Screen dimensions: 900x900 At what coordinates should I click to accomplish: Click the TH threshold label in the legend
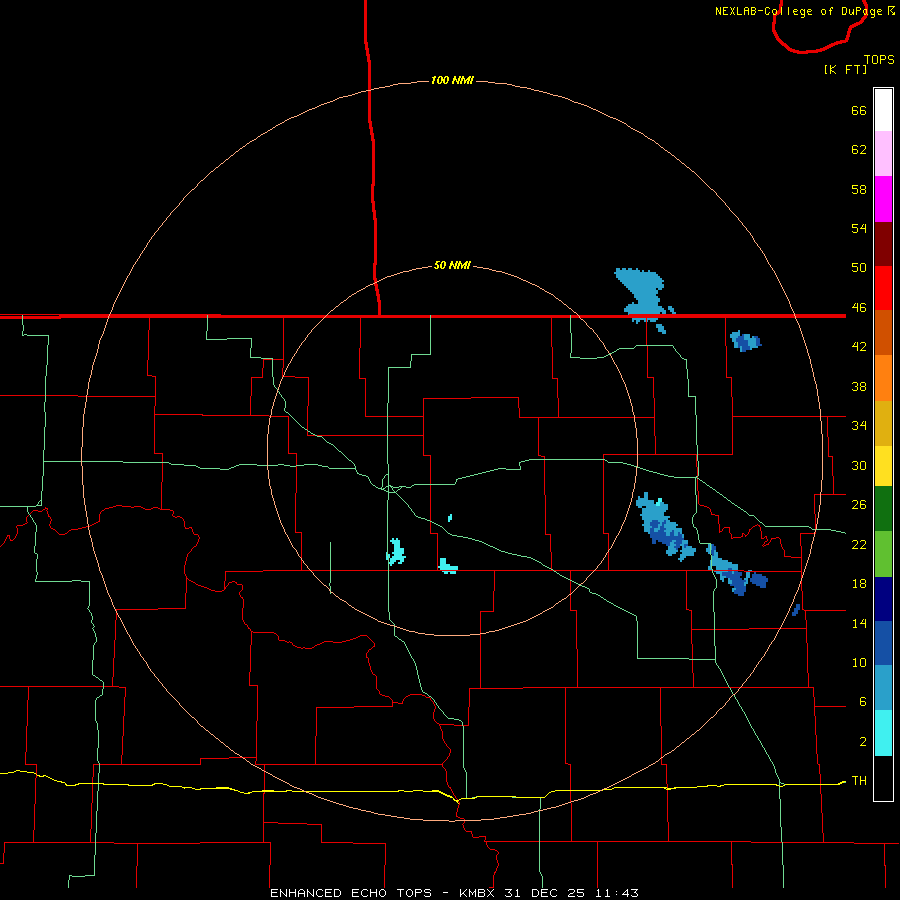pos(859,781)
